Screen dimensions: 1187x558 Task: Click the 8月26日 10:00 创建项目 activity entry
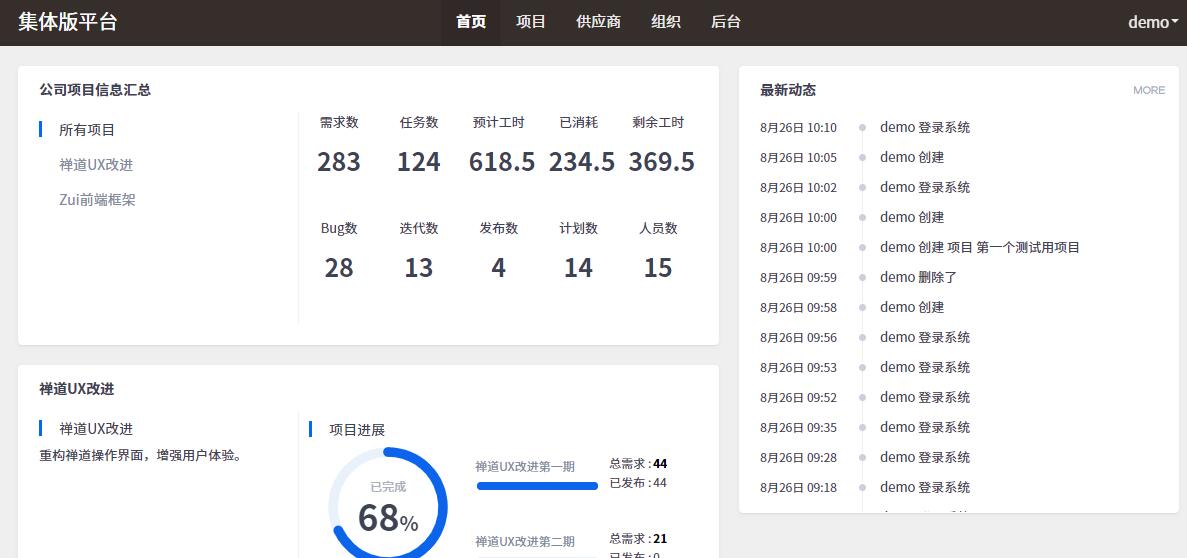(979, 247)
